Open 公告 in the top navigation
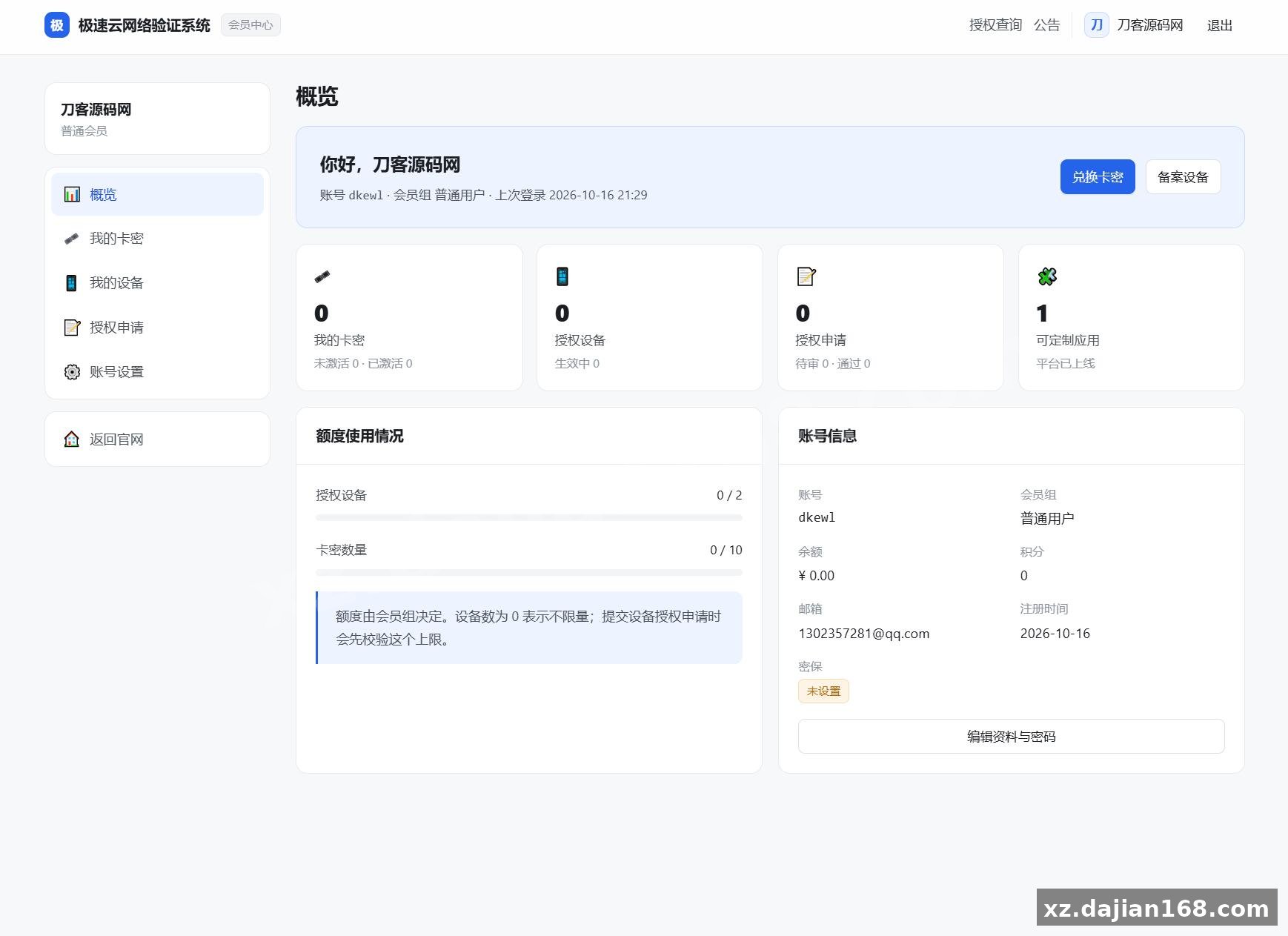This screenshot has width=1288, height=936. pos(1047,25)
